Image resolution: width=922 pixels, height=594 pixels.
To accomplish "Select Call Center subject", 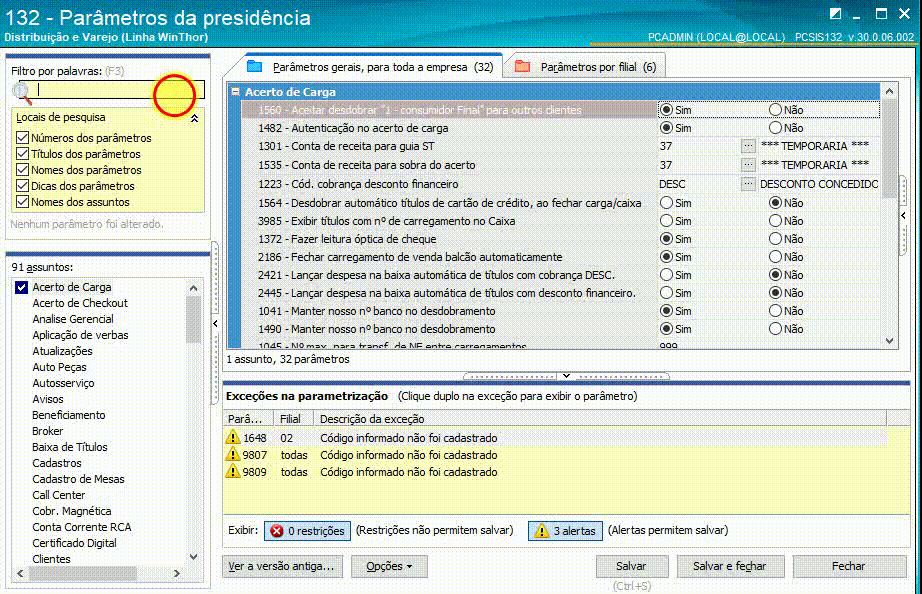I will click(x=59, y=495).
